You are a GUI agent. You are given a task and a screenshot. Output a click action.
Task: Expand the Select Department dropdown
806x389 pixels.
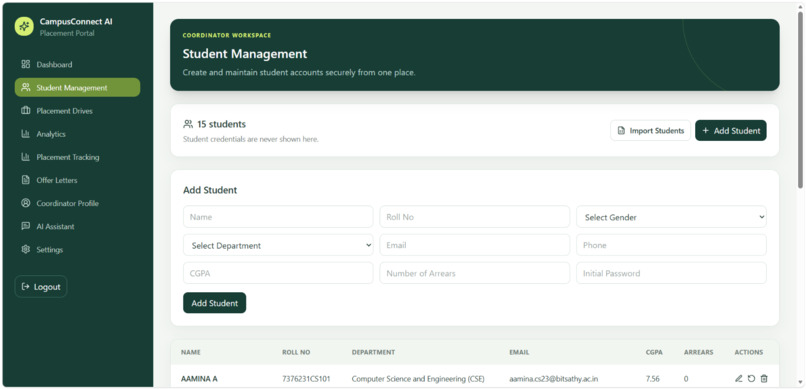tap(278, 245)
